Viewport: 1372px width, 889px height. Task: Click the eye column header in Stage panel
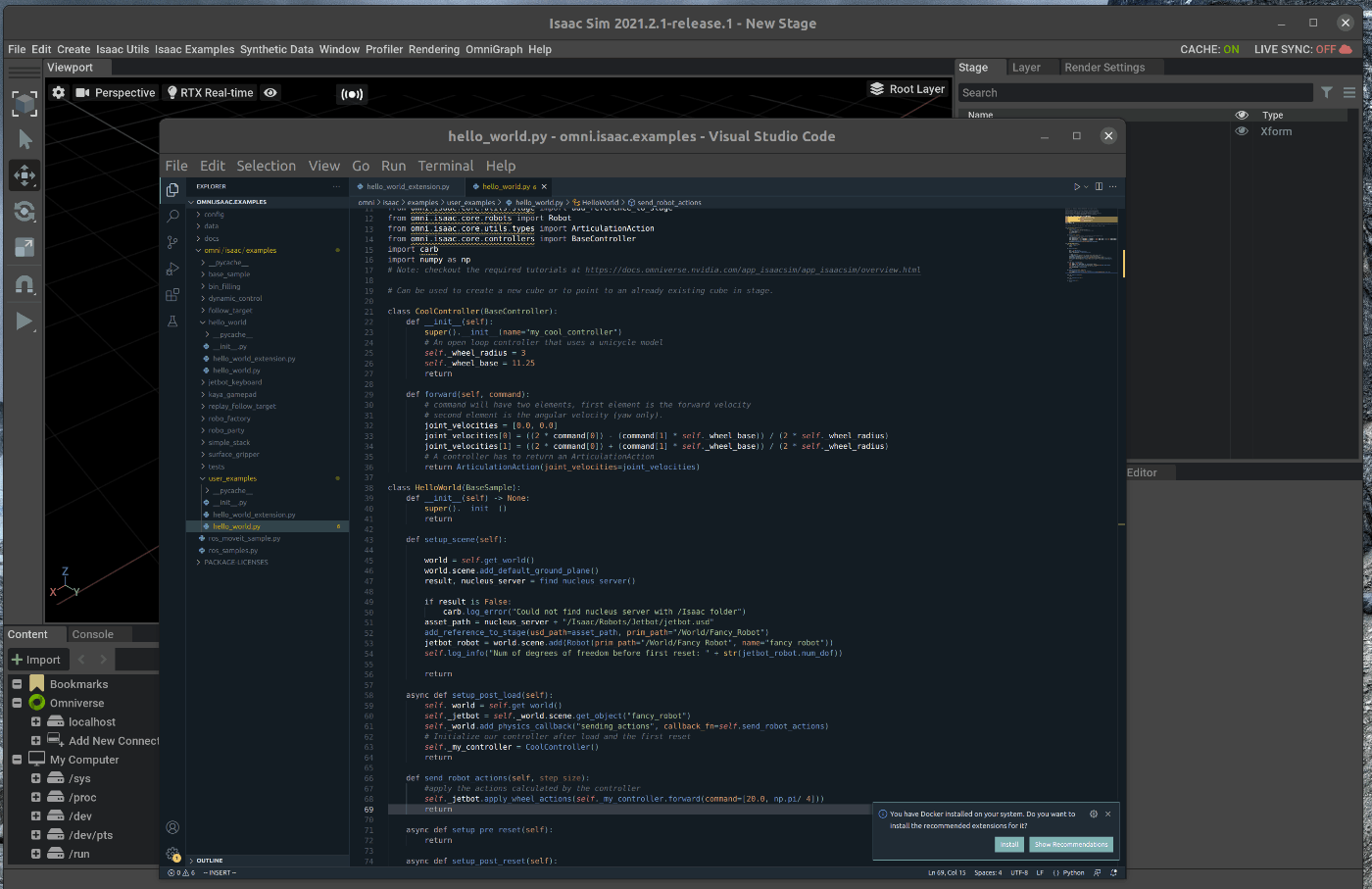(1242, 115)
